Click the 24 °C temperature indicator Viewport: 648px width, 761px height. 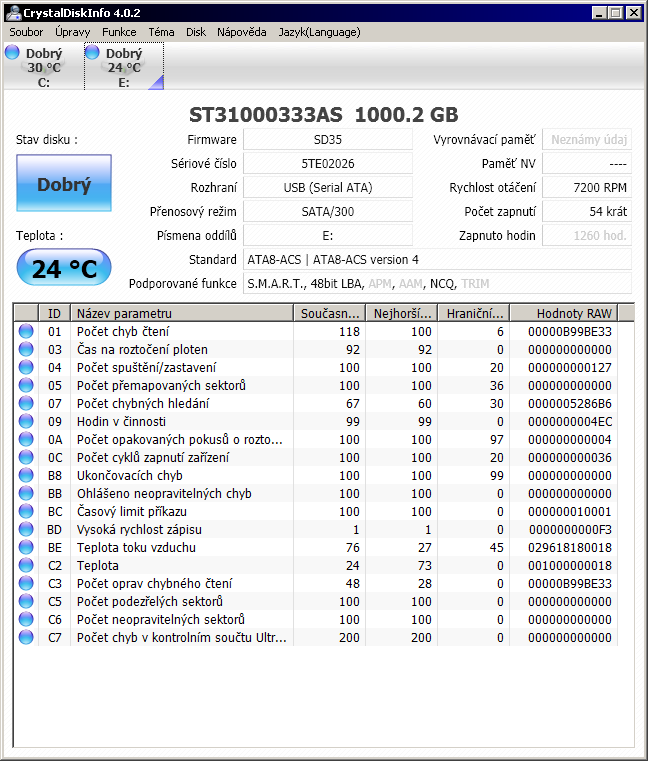pyautogui.click(x=64, y=268)
